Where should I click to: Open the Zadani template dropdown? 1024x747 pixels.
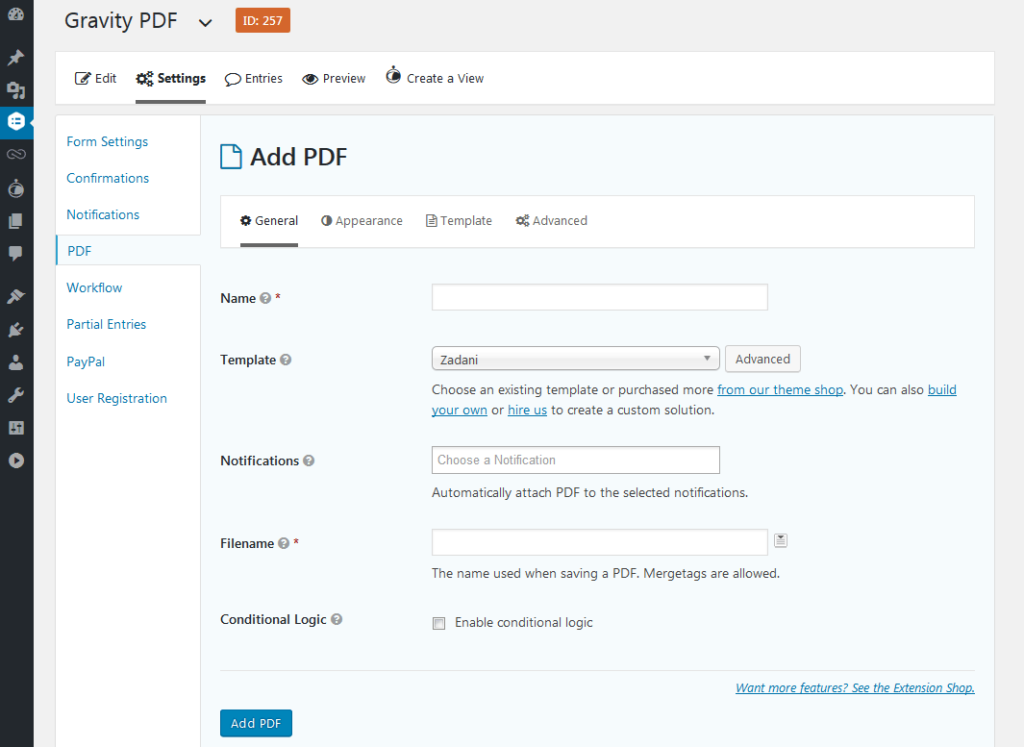tap(575, 359)
